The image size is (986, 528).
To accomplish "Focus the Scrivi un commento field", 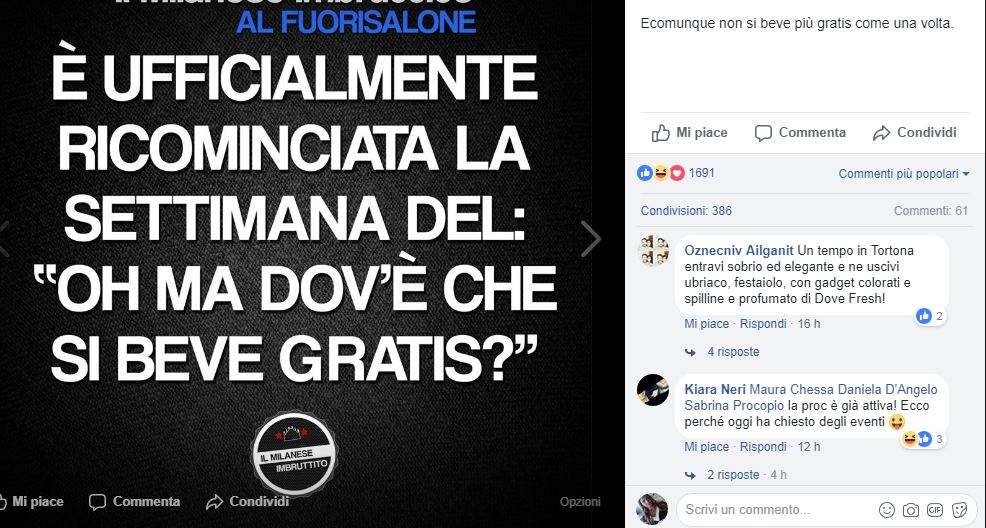I will coord(777,510).
